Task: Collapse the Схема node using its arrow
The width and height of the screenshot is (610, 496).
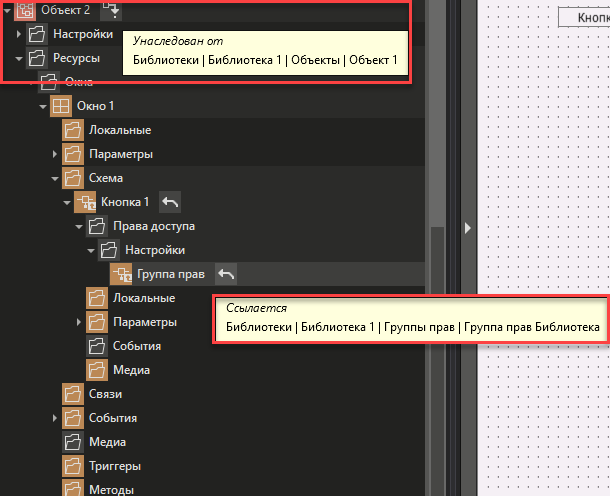Action: pos(56,178)
